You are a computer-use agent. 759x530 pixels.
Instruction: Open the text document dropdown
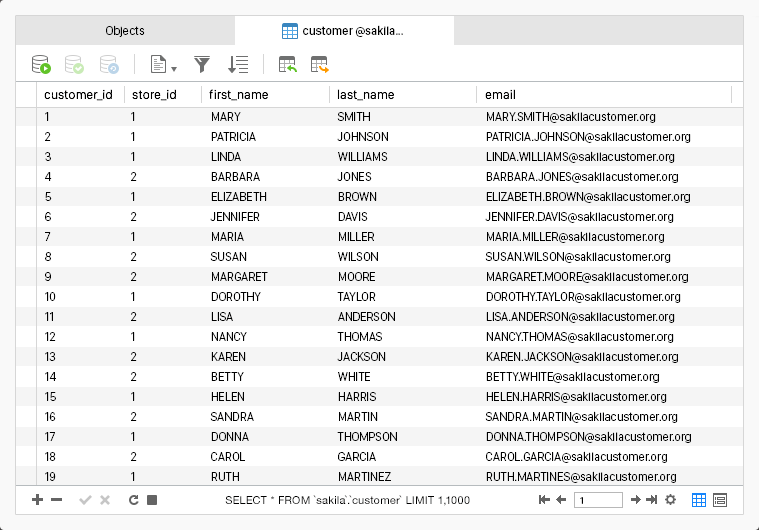point(162,65)
